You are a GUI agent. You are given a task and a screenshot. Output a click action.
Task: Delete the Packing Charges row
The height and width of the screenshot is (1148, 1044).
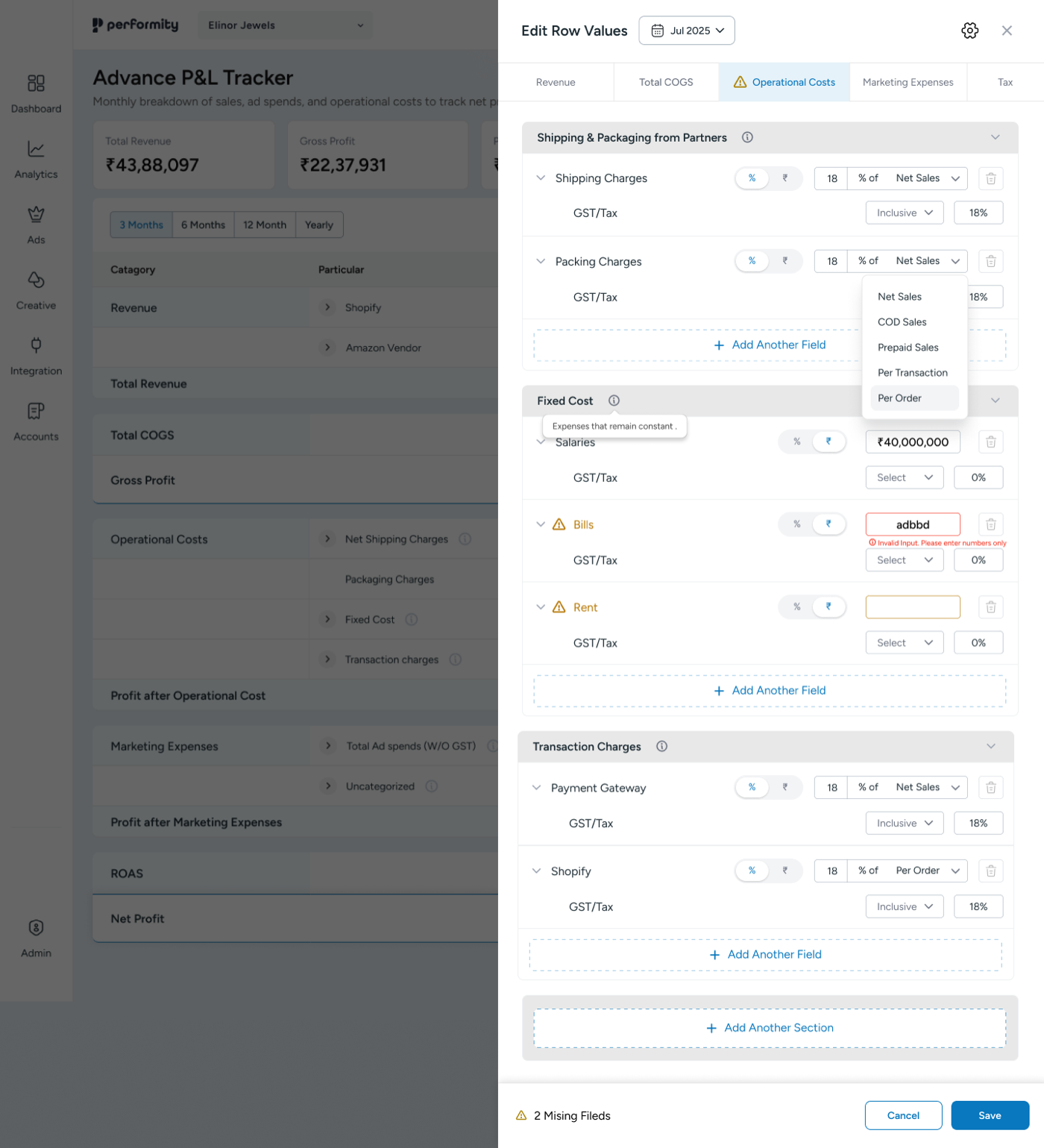(x=990, y=261)
